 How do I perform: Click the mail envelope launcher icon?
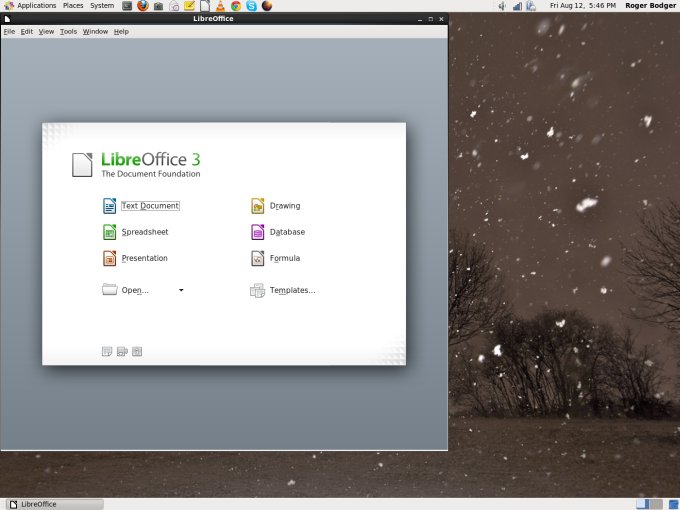pyautogui.click(x=174, y=6)
